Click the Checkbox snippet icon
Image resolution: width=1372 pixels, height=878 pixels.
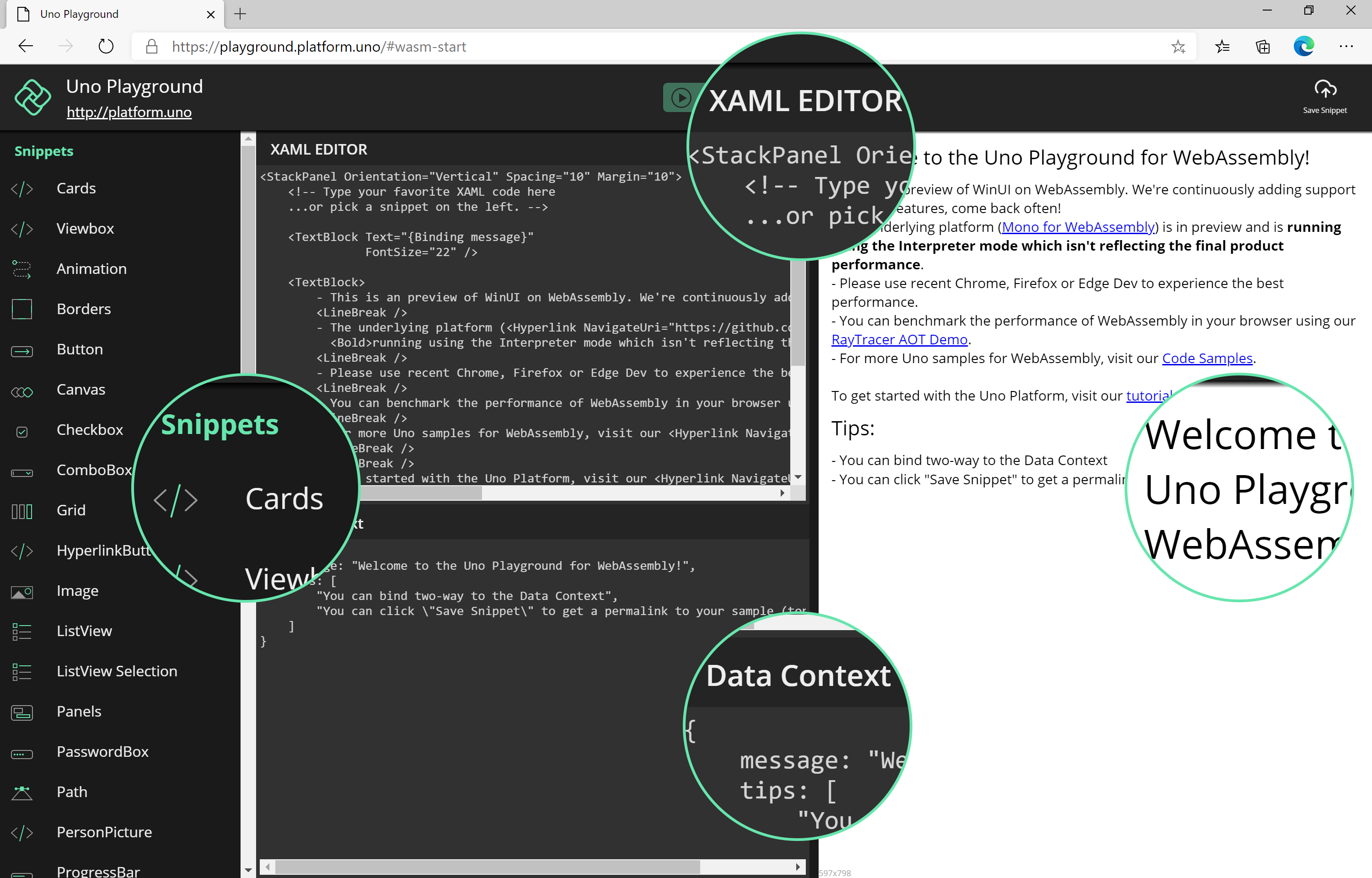coord(22,430)
